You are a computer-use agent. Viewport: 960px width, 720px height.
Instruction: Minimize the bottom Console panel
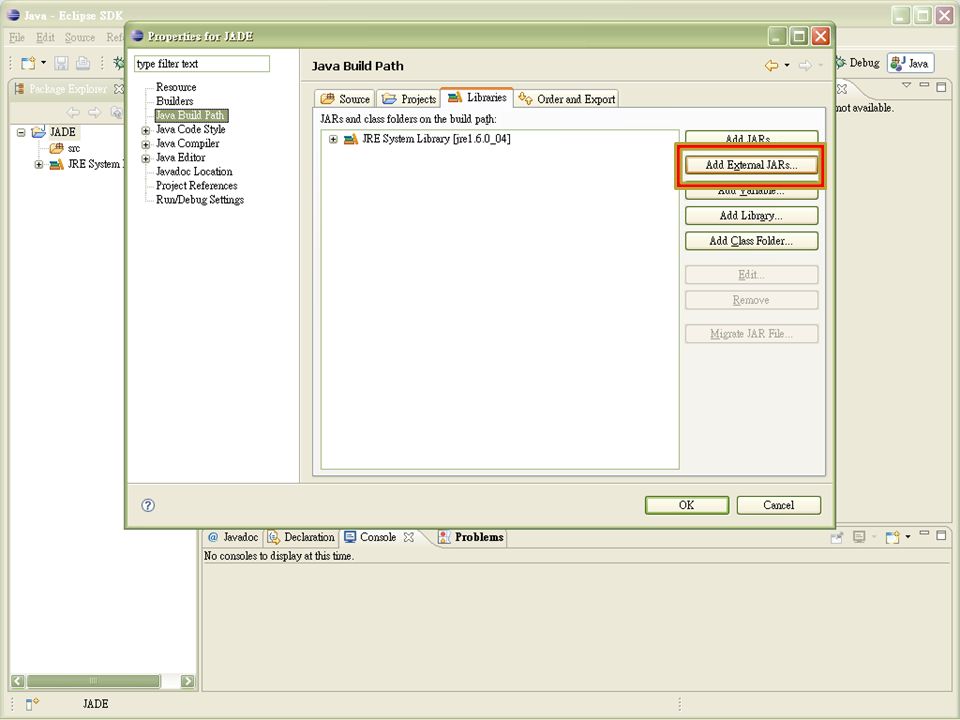pyautogui.click(x=924, y=534)
